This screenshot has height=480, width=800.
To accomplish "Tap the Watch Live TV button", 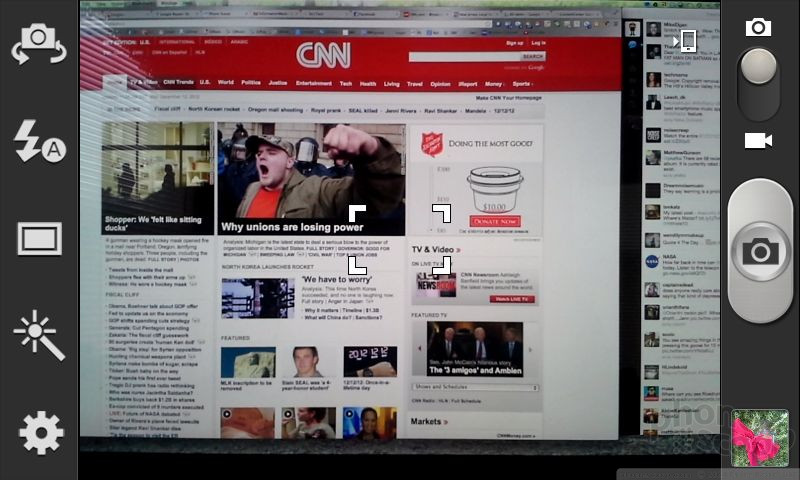I will (x=512, y=299).
